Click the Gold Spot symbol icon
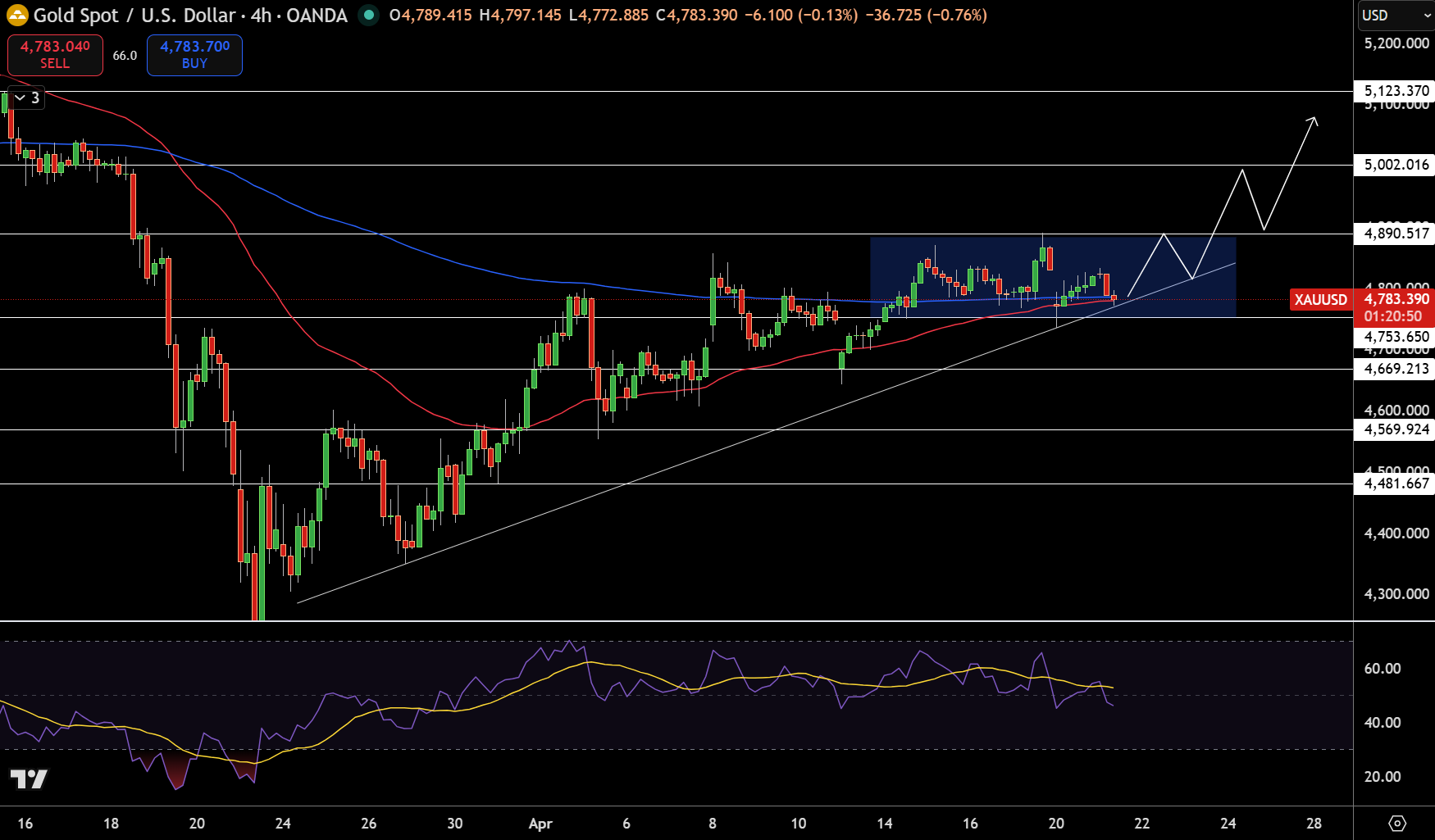The image size is (1435, 840). (x=16, y=15)
